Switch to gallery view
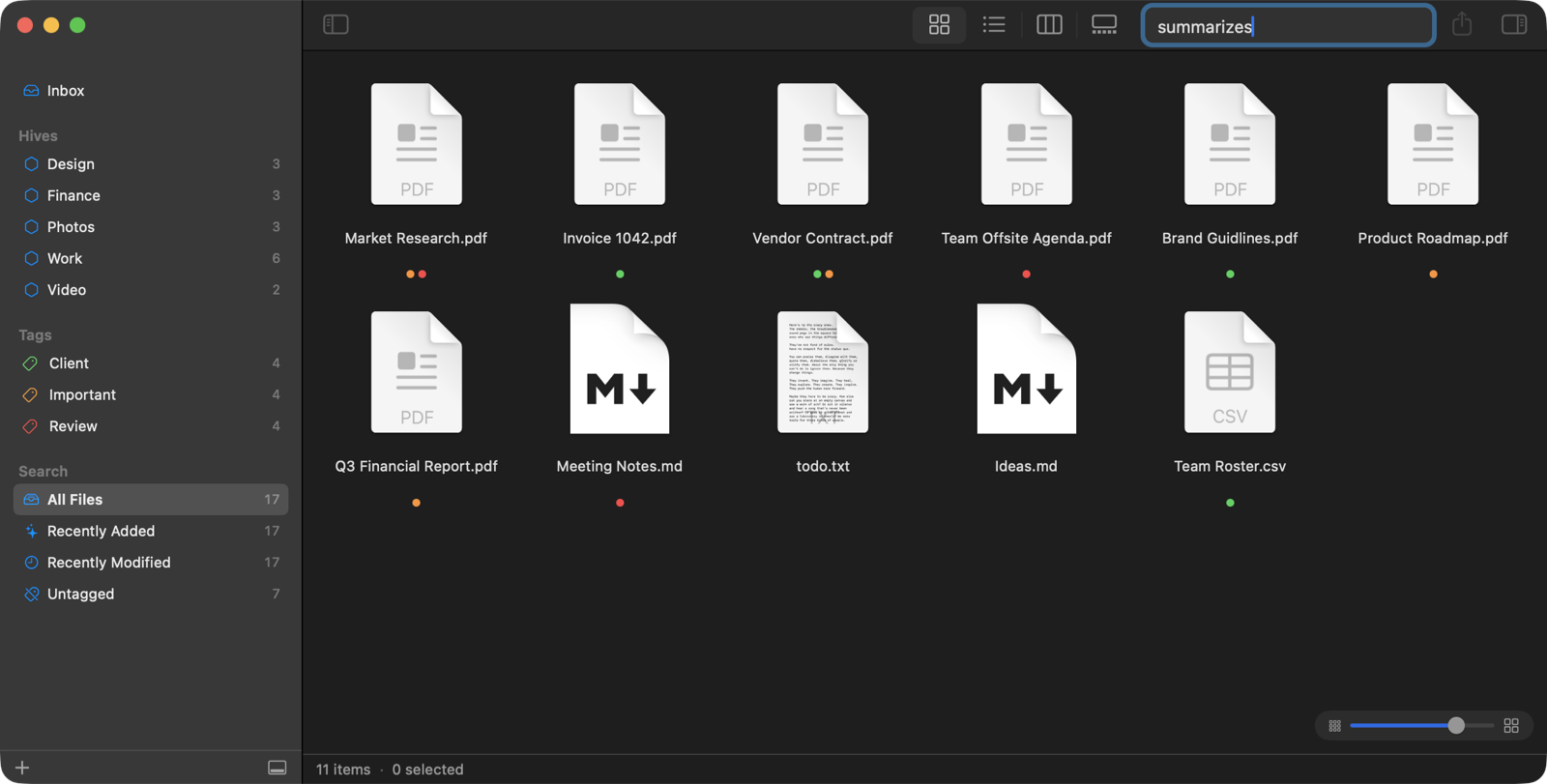 click(1104, 24)
